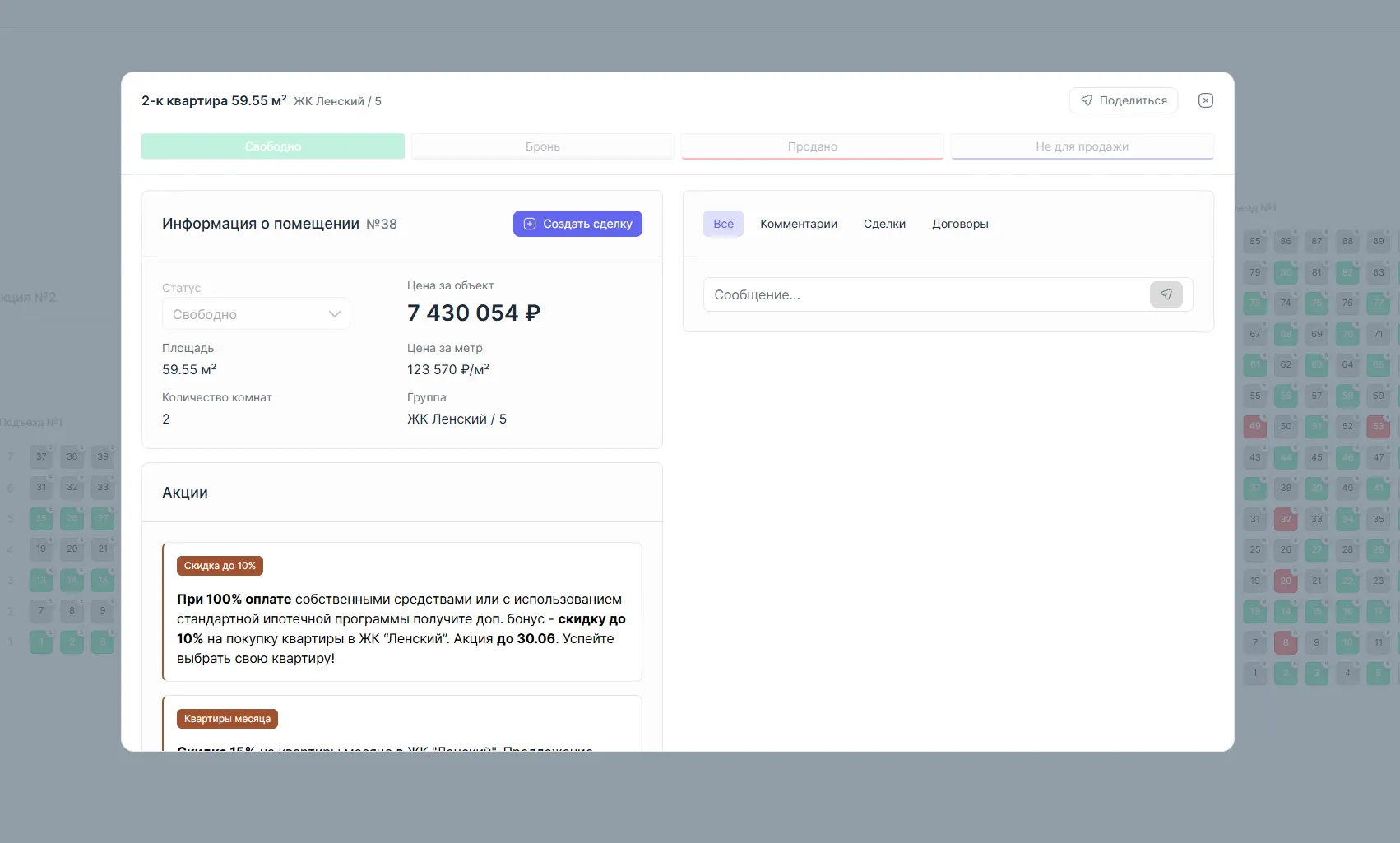
Task: Set status to Бронь in the top bar
Action: (x=543, y=146)
